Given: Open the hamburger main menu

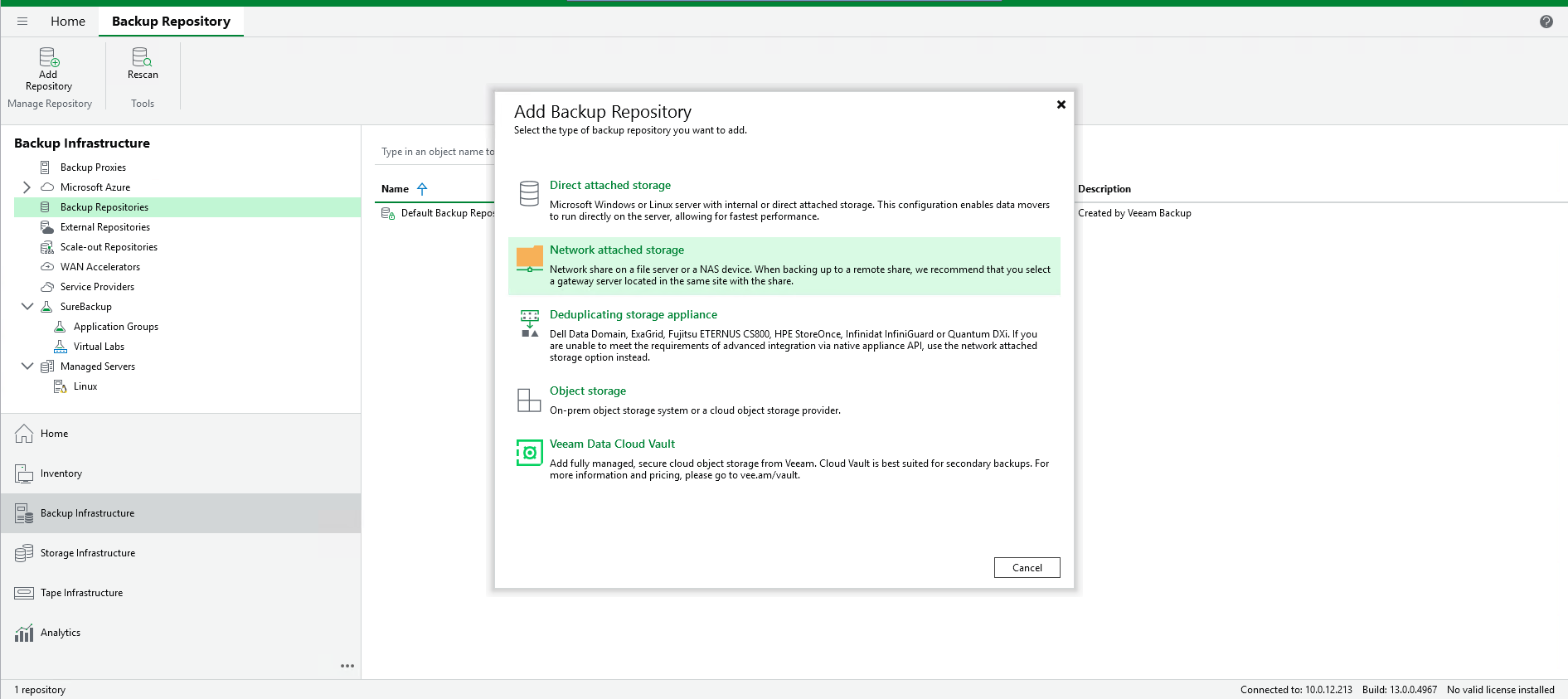Looking at the screenshot, I should pyautogui.click(x=22, y=22).
